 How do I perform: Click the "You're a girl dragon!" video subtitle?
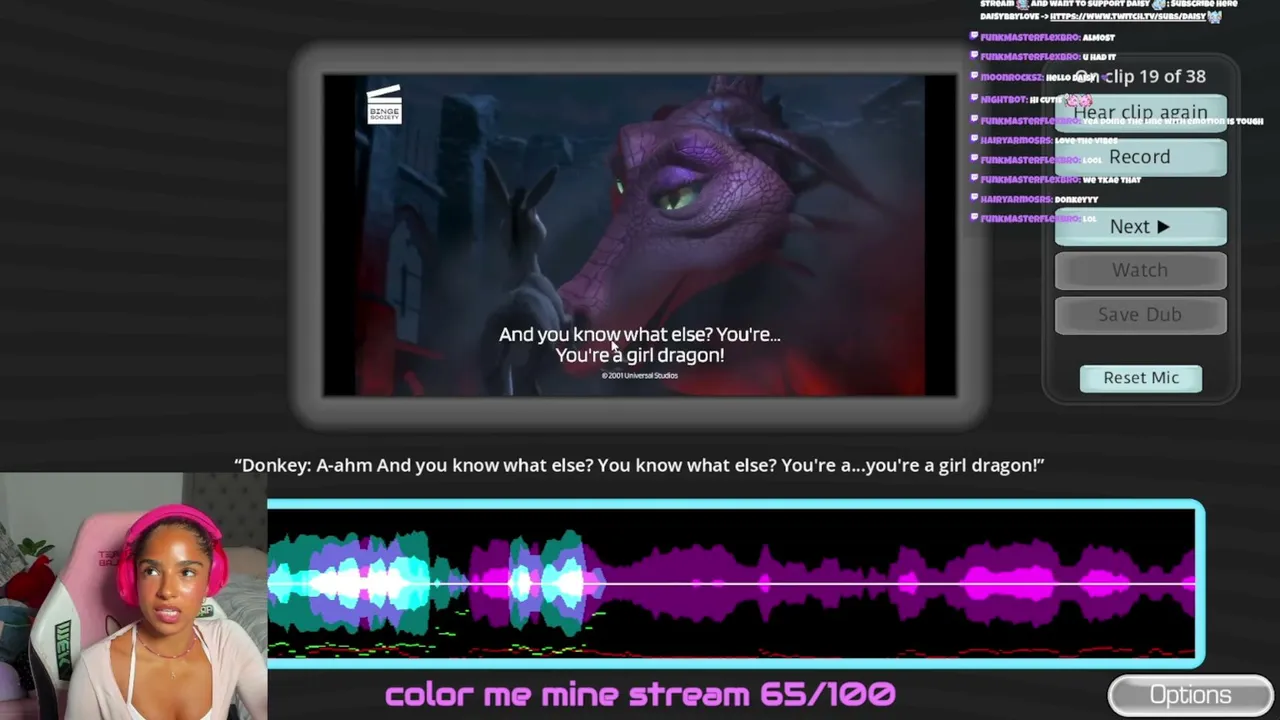[x=640, y=355]
